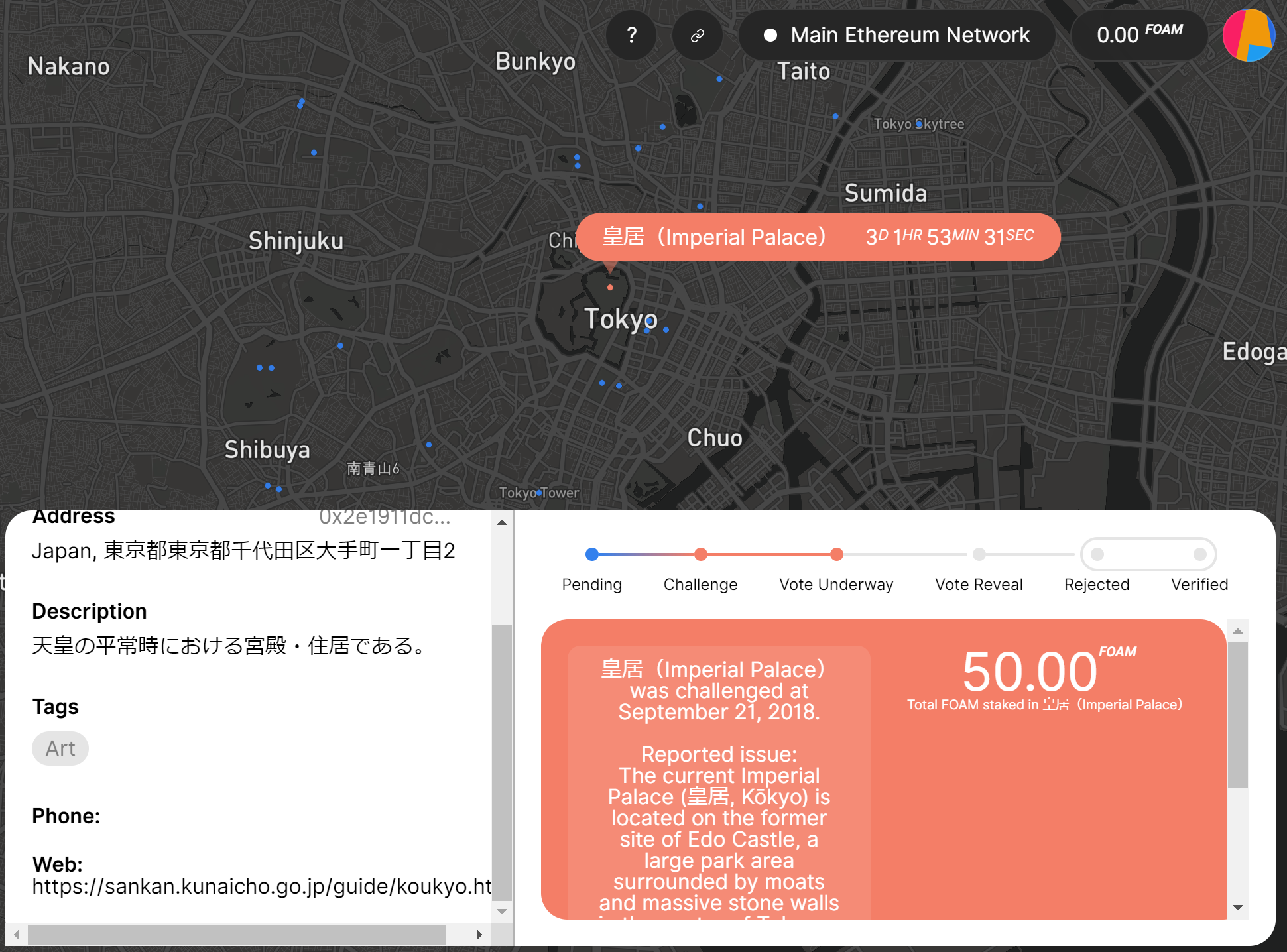Click the 0.00 FOAM balance pill
Screen dimensions: 1287x952
tap(1139, 35)
